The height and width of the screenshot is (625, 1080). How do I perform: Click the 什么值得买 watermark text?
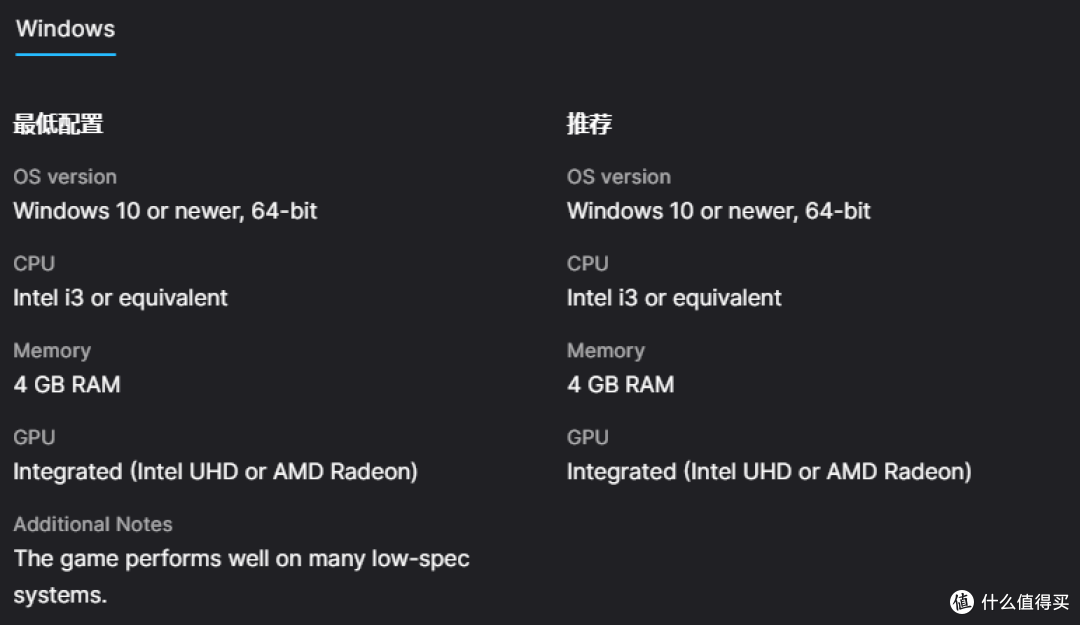[x=1025, y=602]
